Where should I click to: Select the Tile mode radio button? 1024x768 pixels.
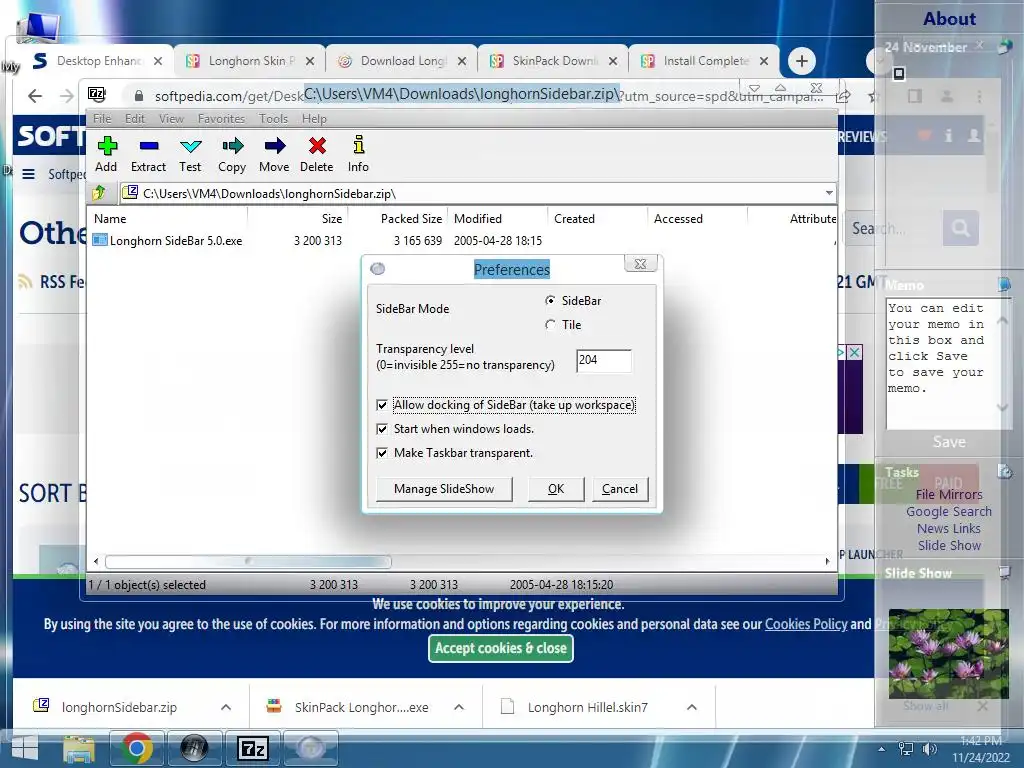coord(551,325)
